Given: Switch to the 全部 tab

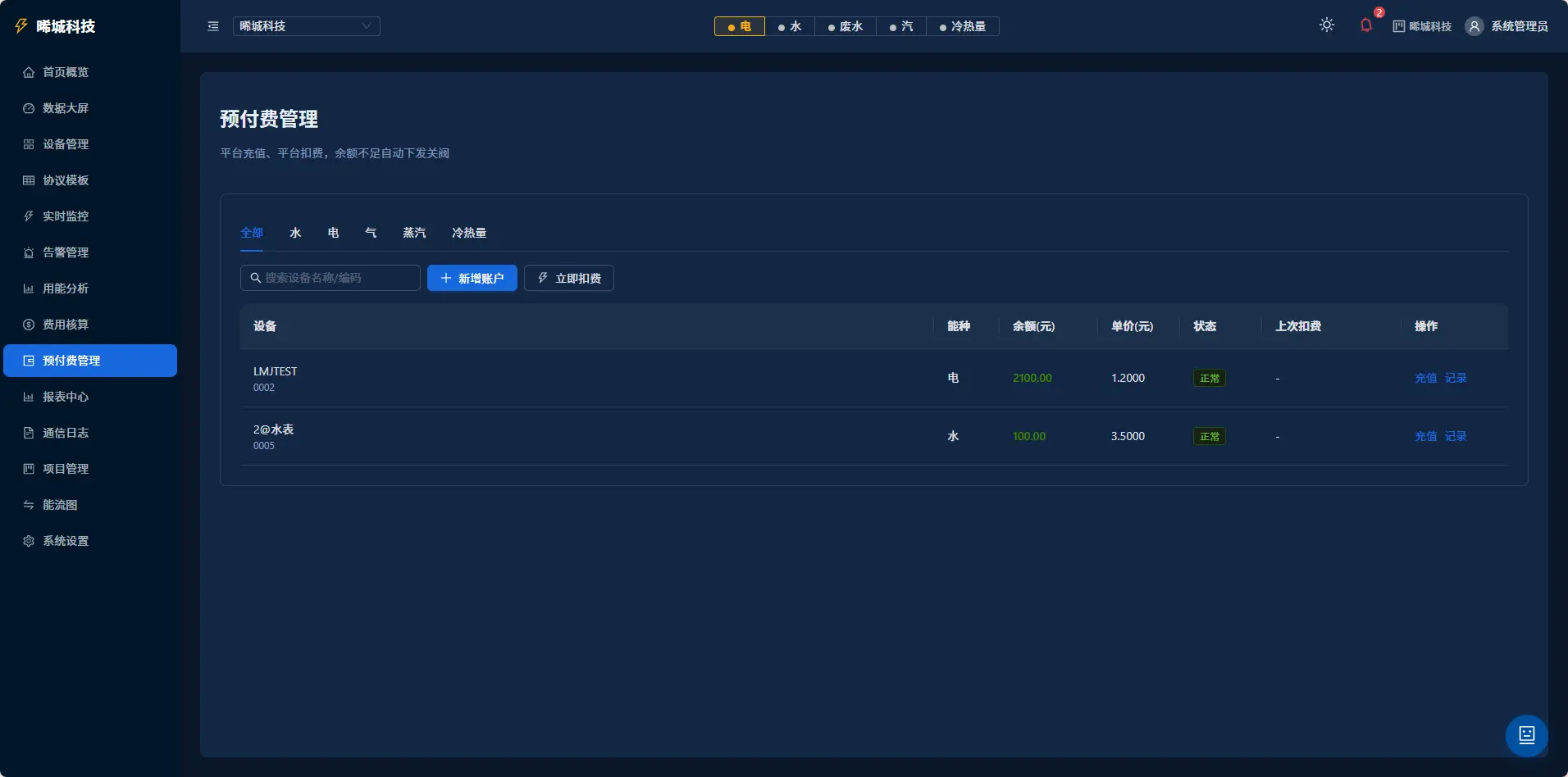Looking at the screenshot, I should click(252, 233).
